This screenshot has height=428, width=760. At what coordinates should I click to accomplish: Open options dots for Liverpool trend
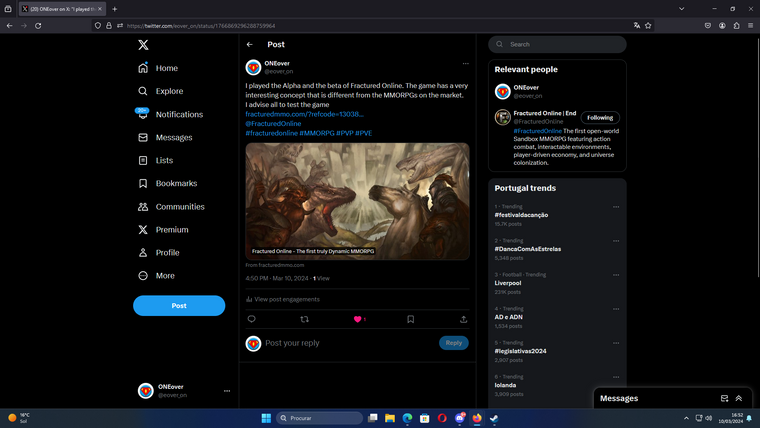click(616, 275)
